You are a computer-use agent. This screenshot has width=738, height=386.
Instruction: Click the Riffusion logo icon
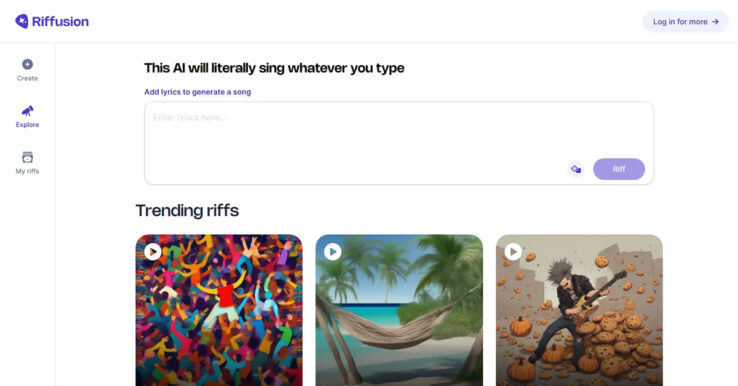pyautogui.click(x=22, y=21)
